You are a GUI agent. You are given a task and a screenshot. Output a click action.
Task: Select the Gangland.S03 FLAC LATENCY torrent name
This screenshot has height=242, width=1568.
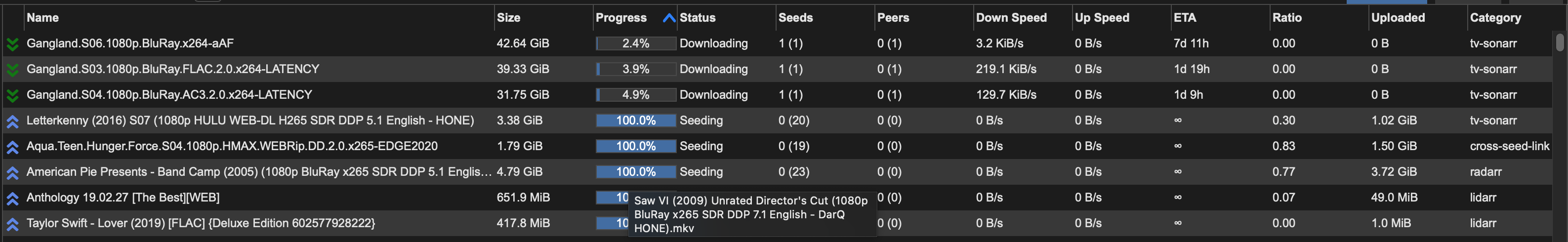pos(173,69)
